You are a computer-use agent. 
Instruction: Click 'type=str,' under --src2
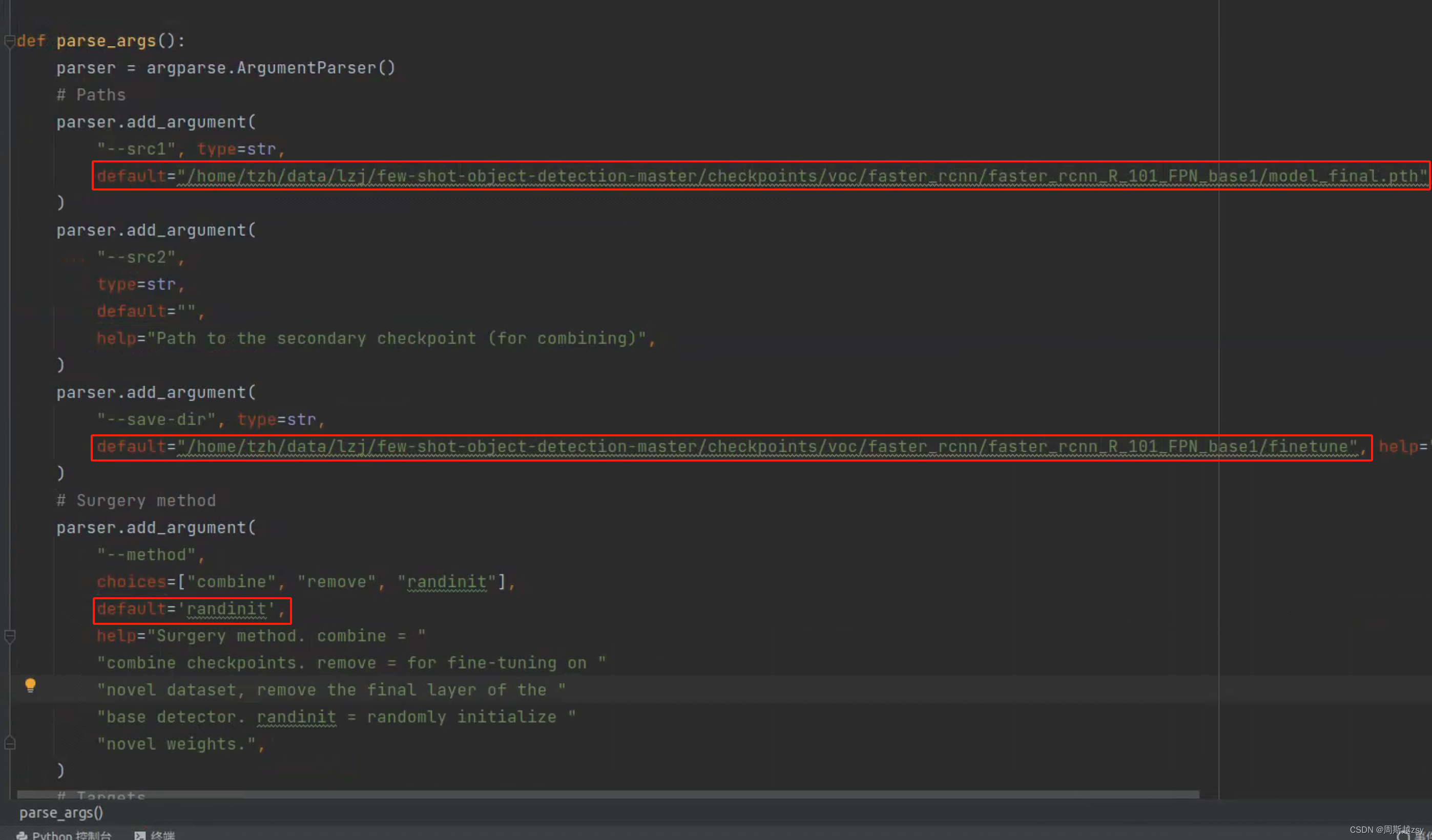141,285
